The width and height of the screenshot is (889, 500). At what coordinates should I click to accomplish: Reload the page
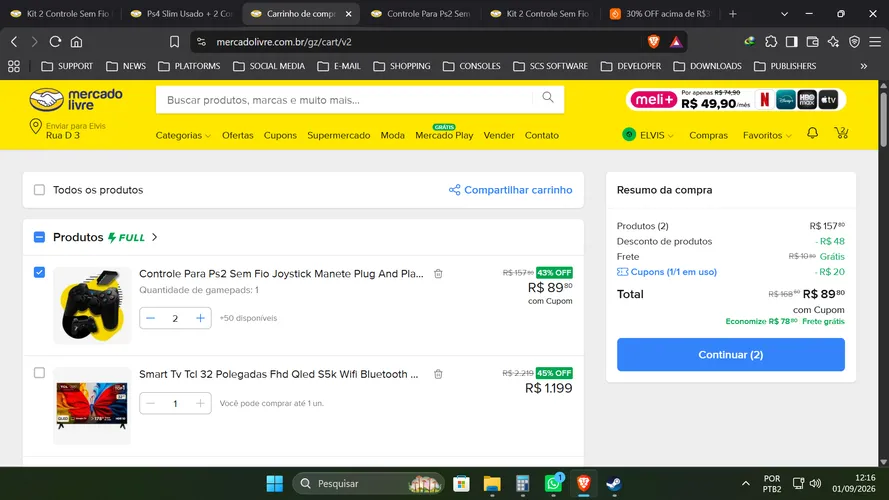[x=55, y=42]
